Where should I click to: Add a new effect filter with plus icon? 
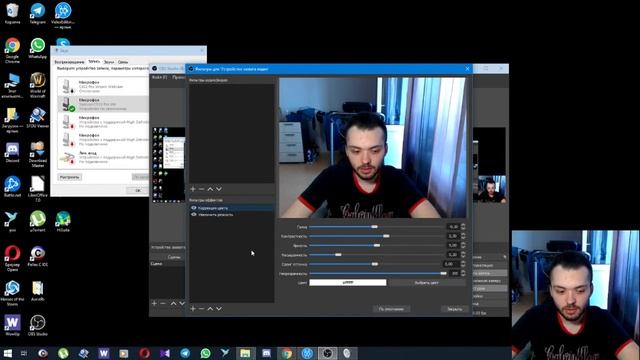[x=193, y=309]
